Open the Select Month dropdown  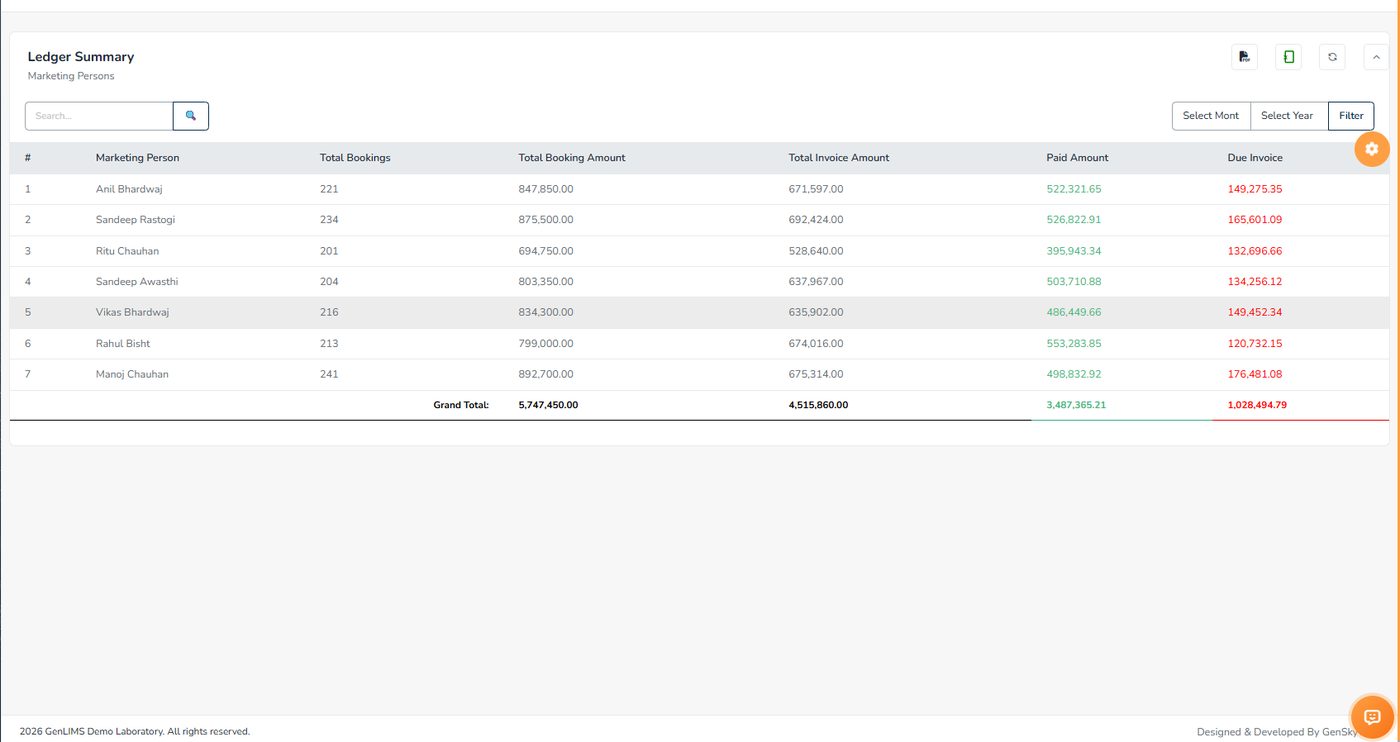[x=1211, y=116]
